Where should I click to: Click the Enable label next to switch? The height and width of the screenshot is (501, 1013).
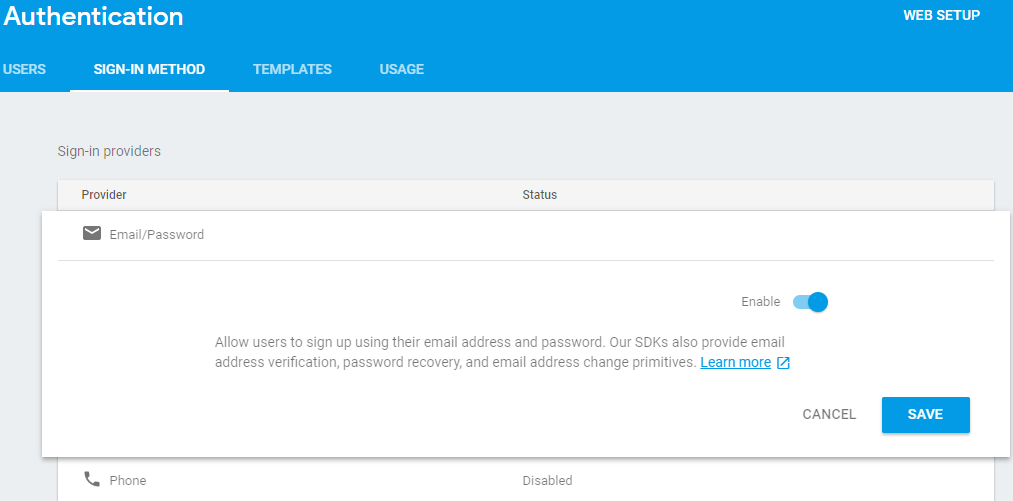click(760, 302)
